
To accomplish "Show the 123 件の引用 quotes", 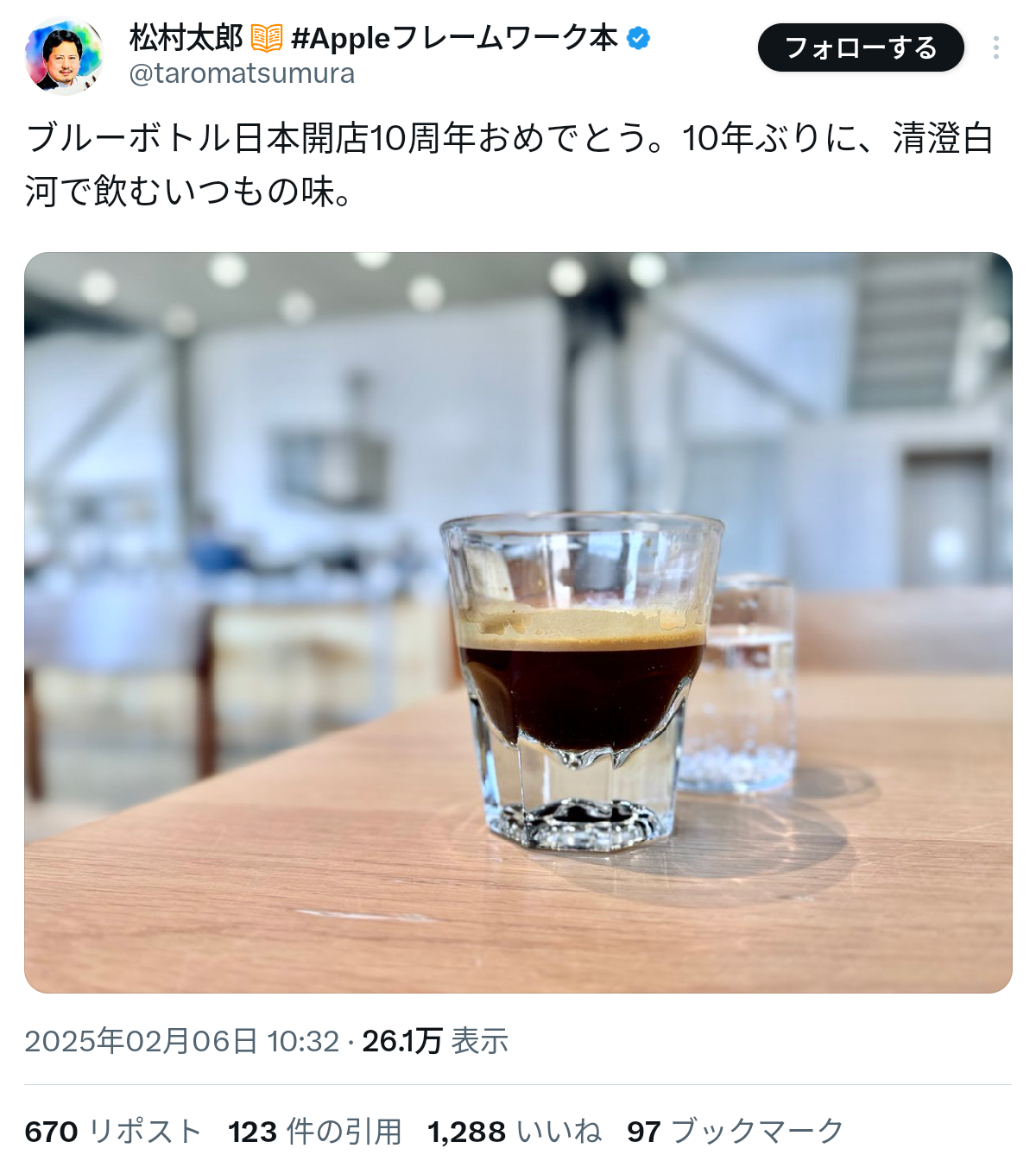I will click(315, 1131).
